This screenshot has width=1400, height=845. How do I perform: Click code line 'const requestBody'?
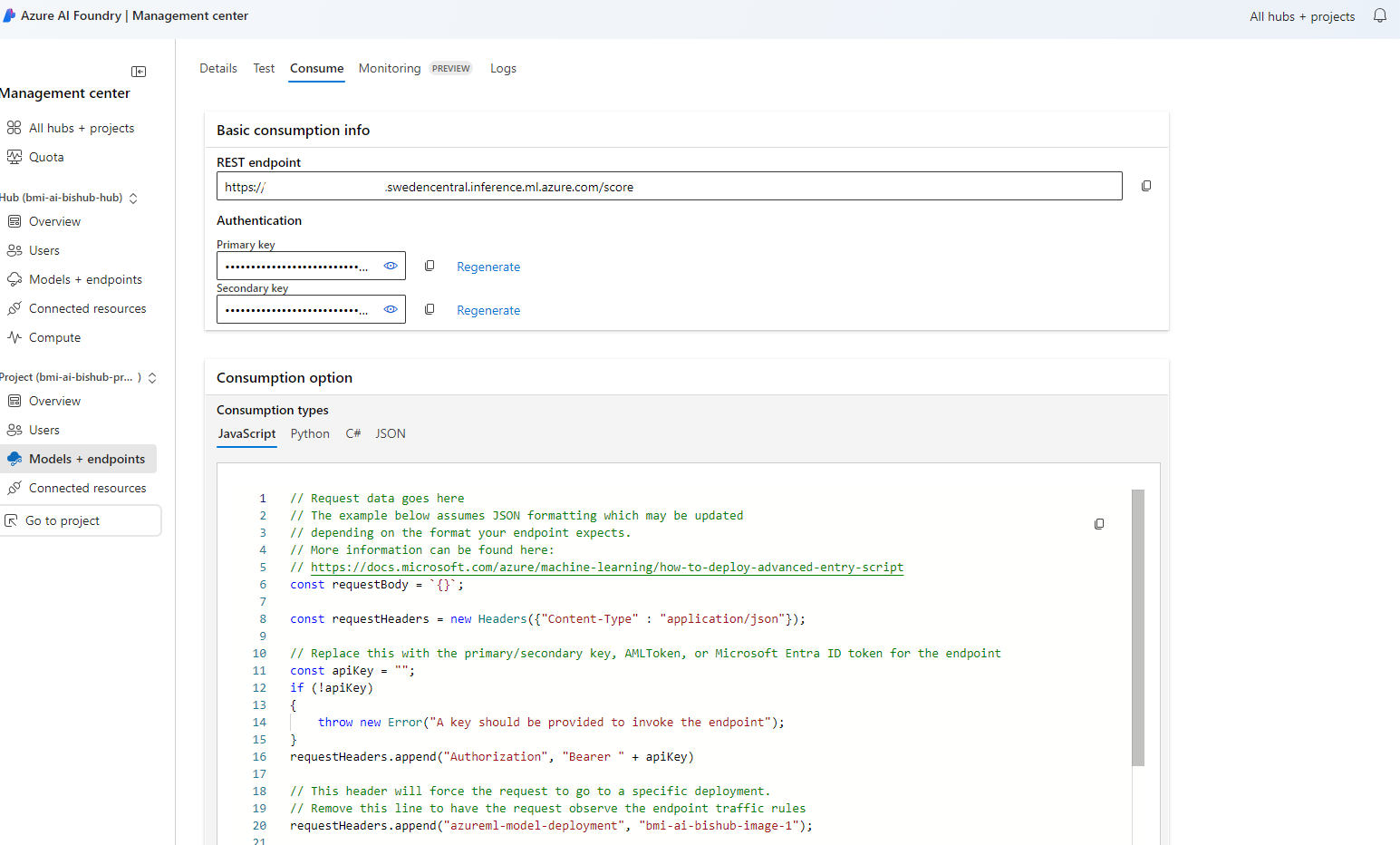coord(377,585)
